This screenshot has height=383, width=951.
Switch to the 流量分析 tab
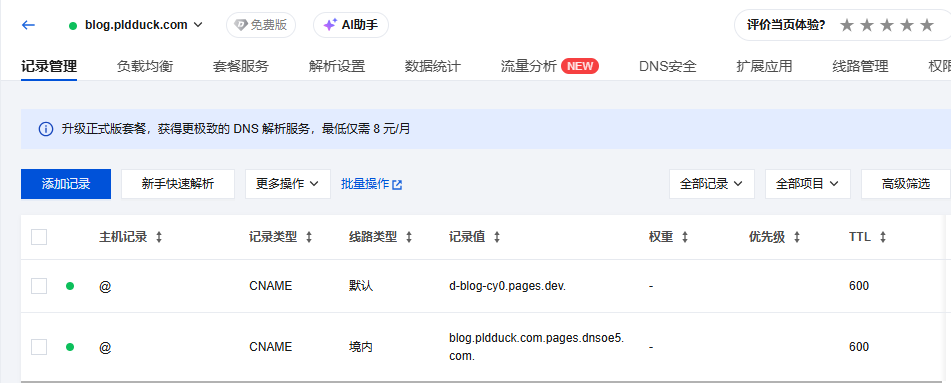(529, 66)
